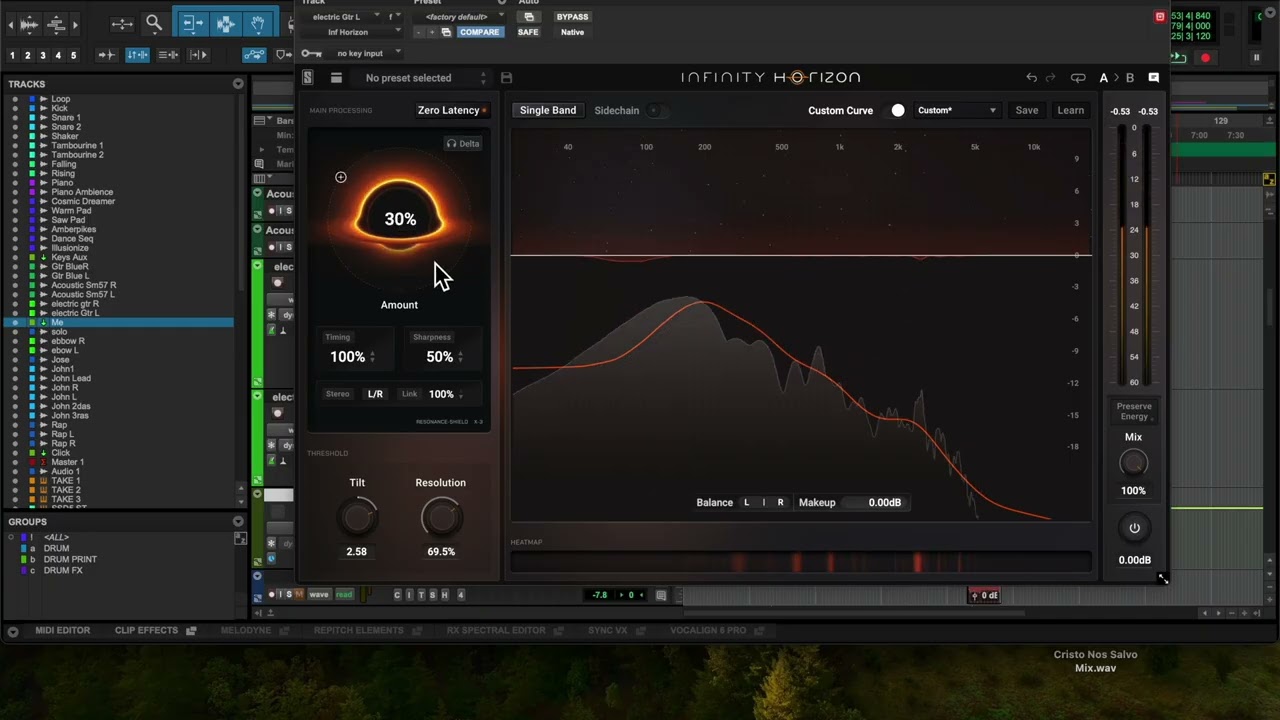Image resolution: width=1280 pixels, height=720 pixels.
Task: Select the B state button
Action: pos(1130,77)
